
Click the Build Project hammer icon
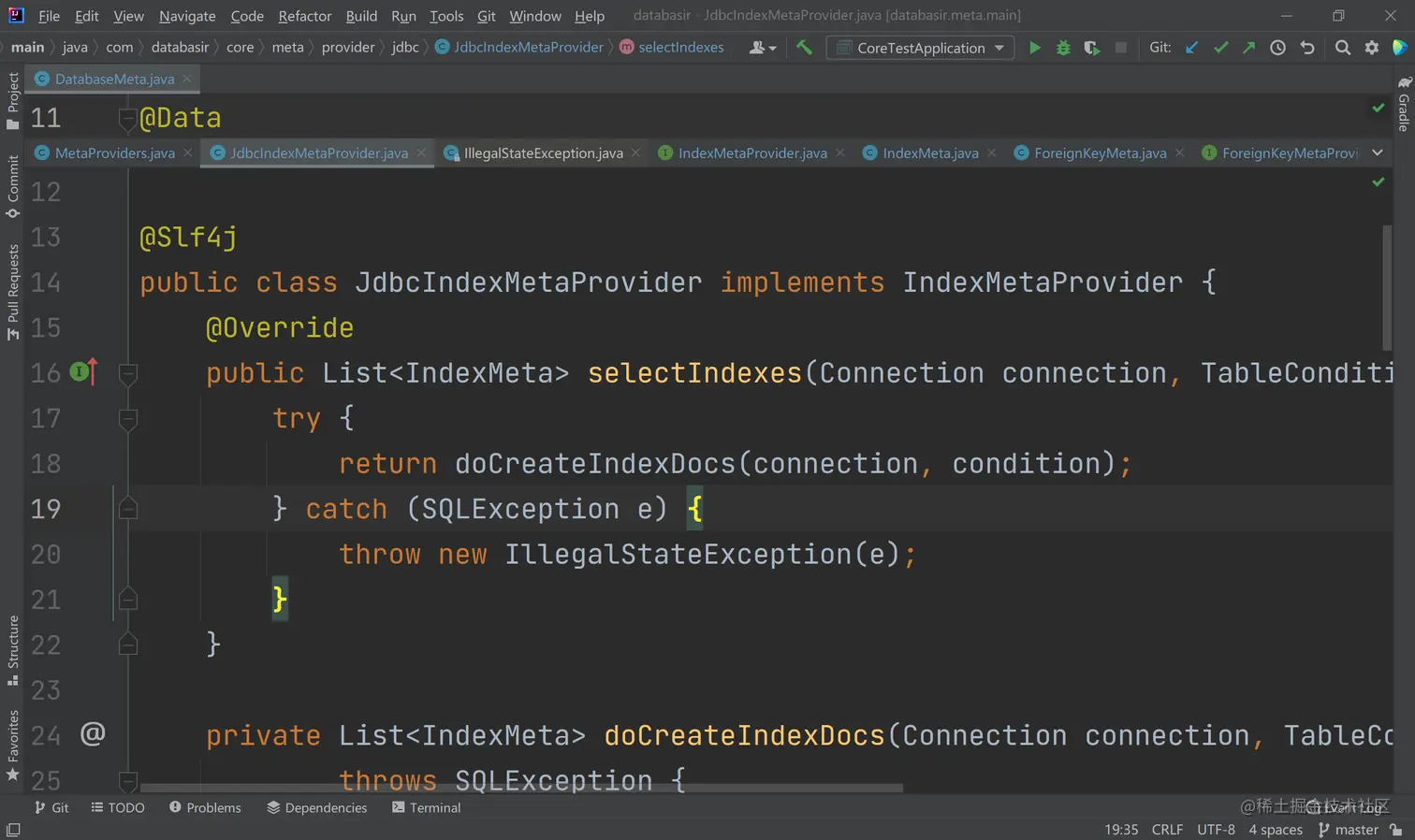click(x=804, y=47)
